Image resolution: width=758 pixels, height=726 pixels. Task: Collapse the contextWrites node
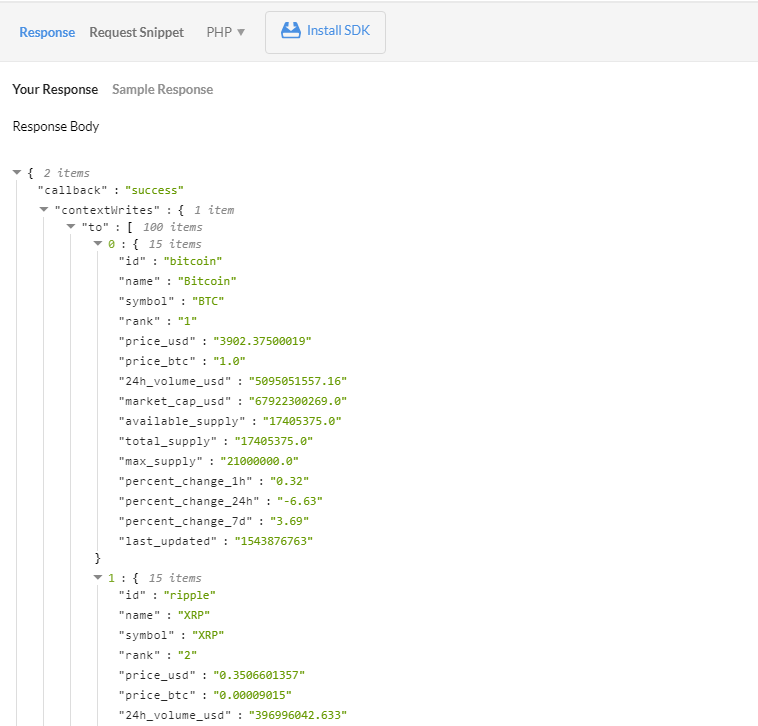pyautogui.click(x=44, y=209)
